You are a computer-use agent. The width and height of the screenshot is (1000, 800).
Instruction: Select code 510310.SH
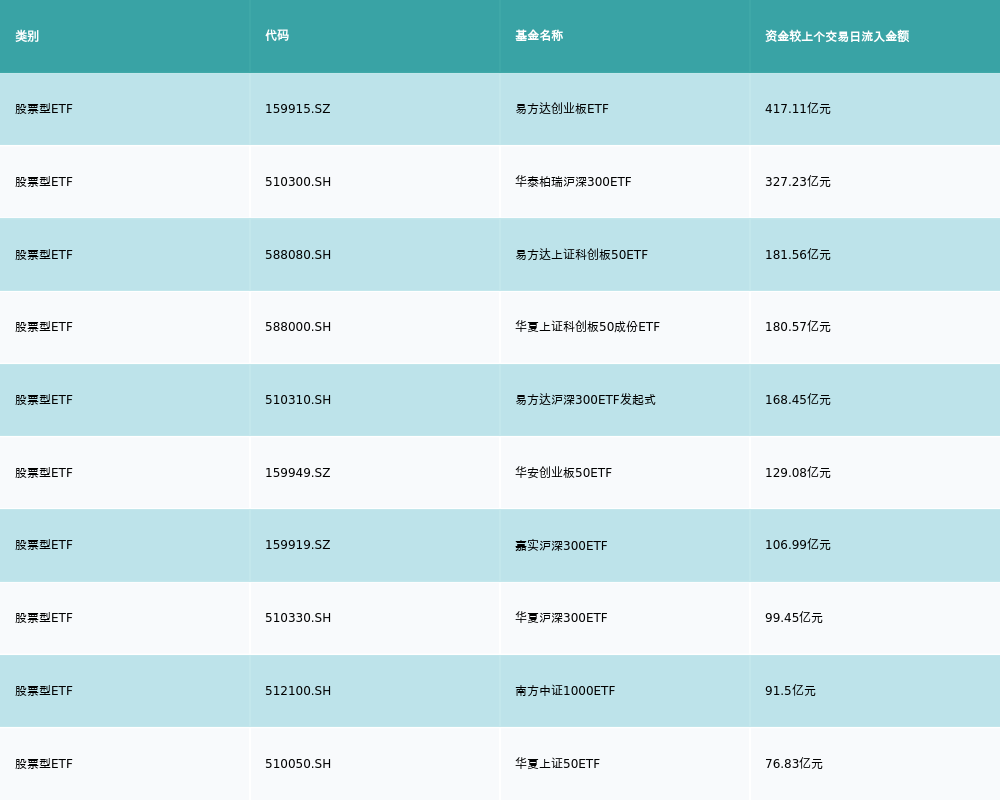pyautogui.click(x=298, y=400)
